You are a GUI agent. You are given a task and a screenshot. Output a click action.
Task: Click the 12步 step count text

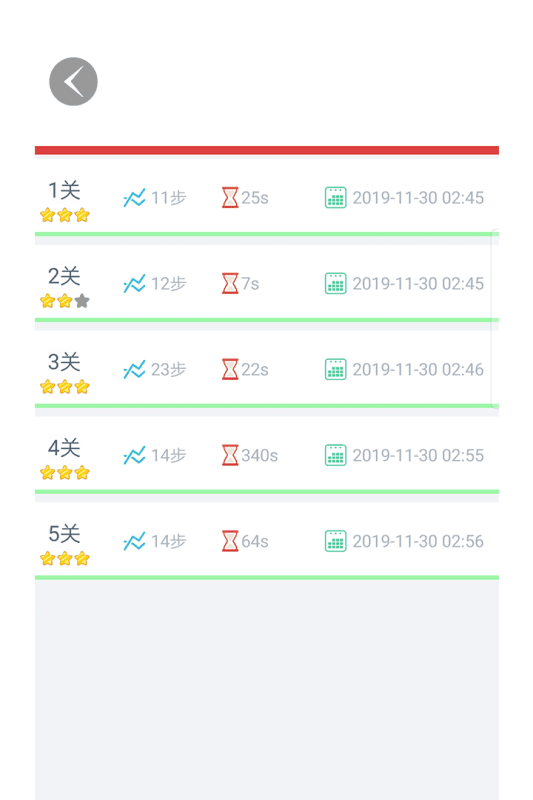pos(169,284)
